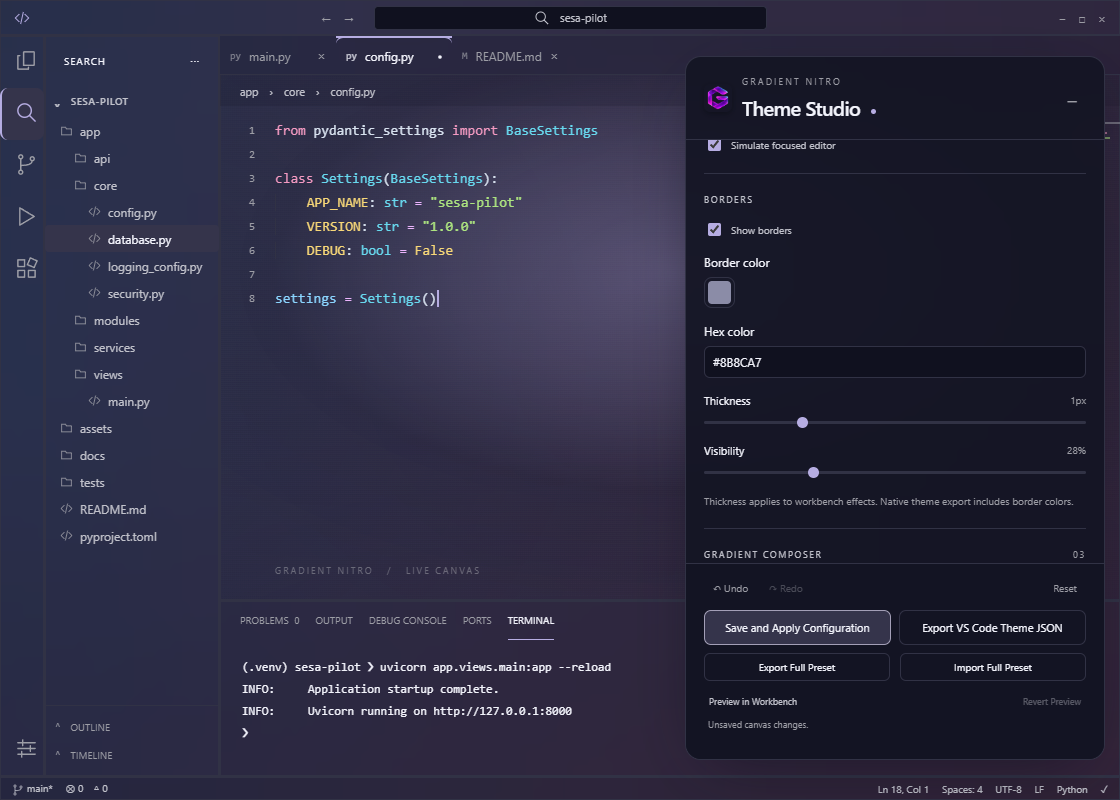1120x800 pixels.
Task: Click UTF-8 encoding in status bar
Action: (1008, 789)
